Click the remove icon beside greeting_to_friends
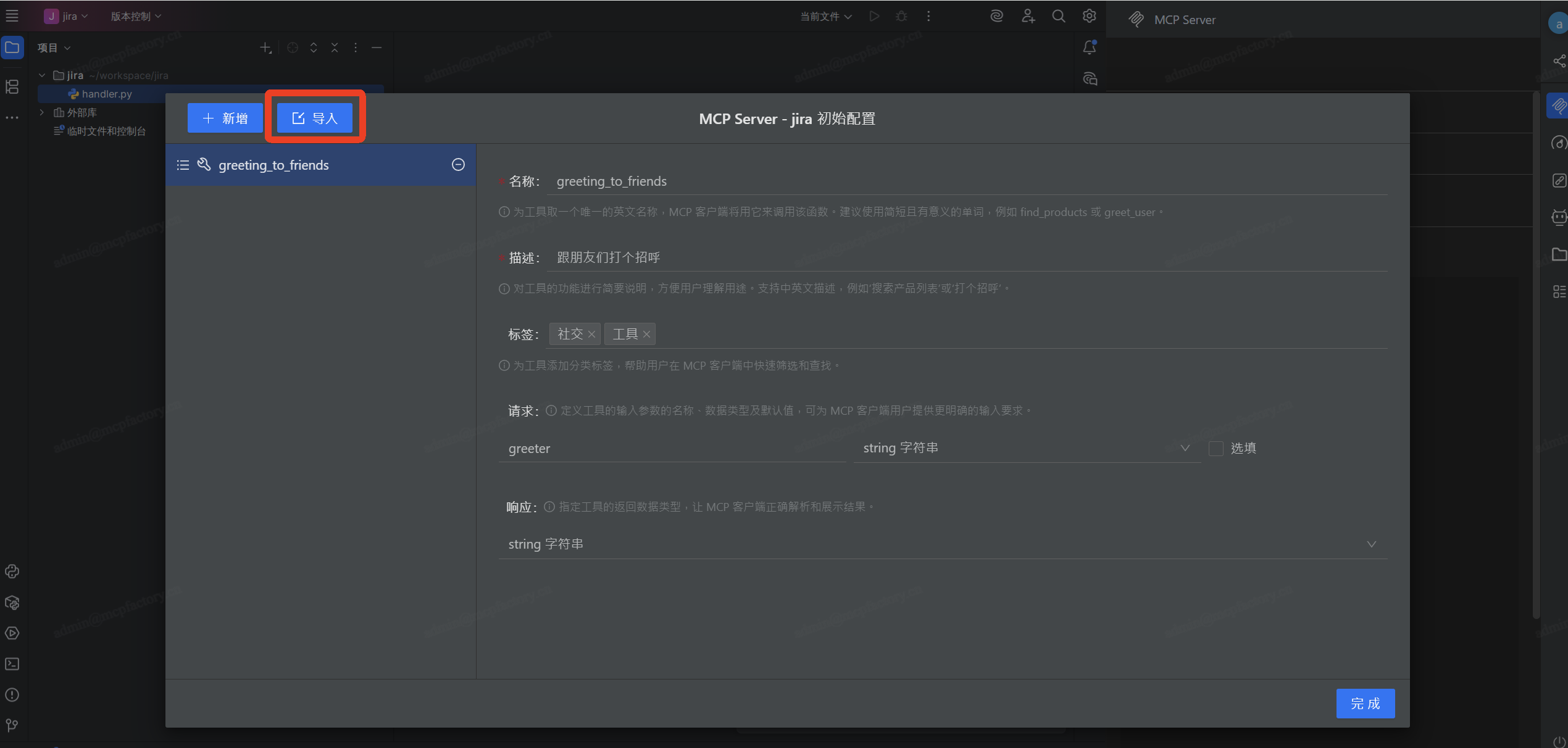The height and width of the screenshot is (748, 1568). tap(458, 165)
